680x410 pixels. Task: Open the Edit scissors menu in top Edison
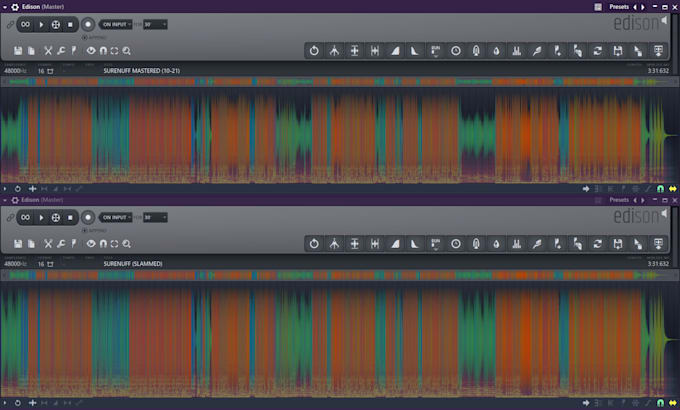click(x=48, y=51)
